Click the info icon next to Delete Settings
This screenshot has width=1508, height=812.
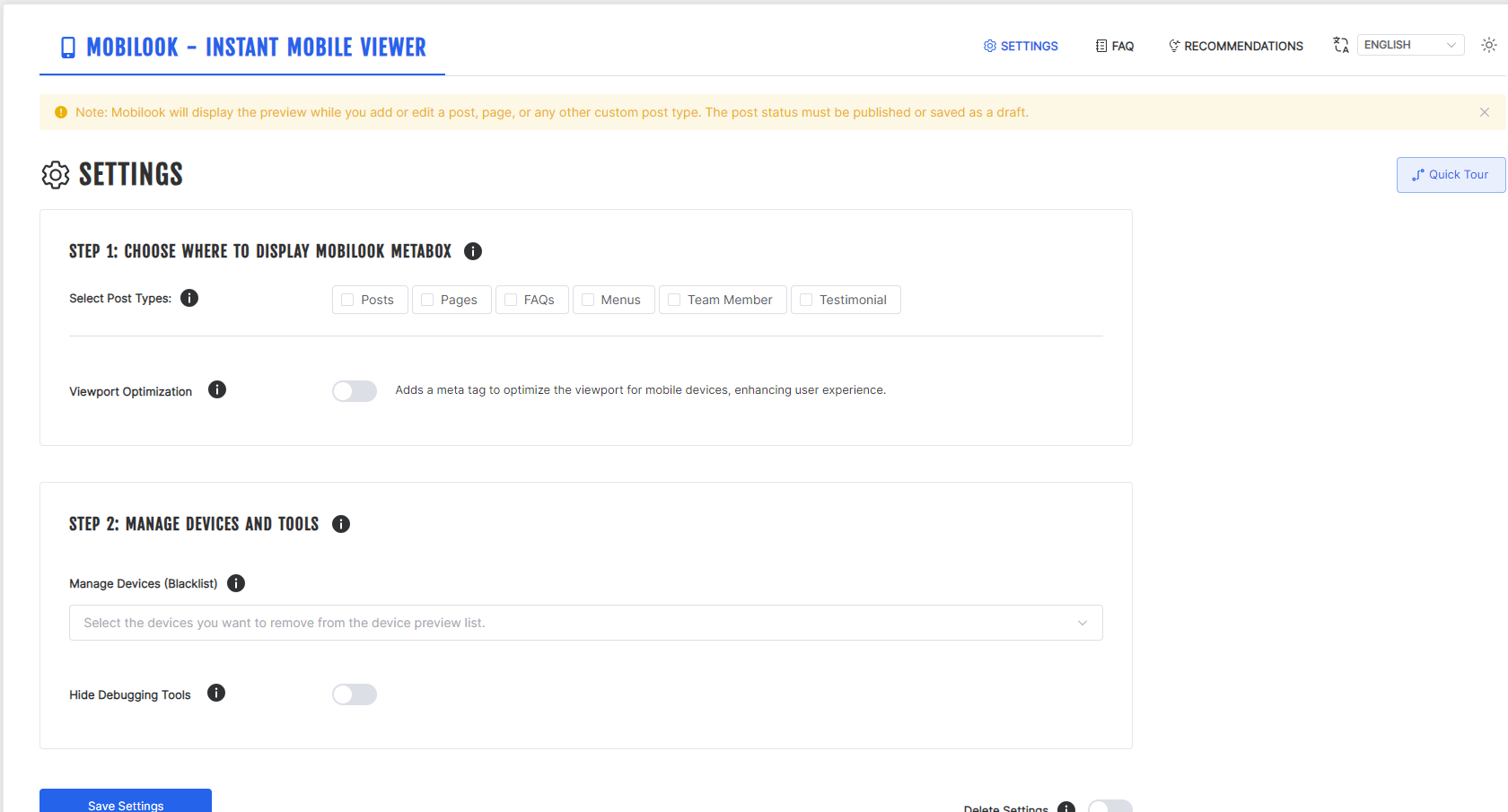click(1066, 808)
